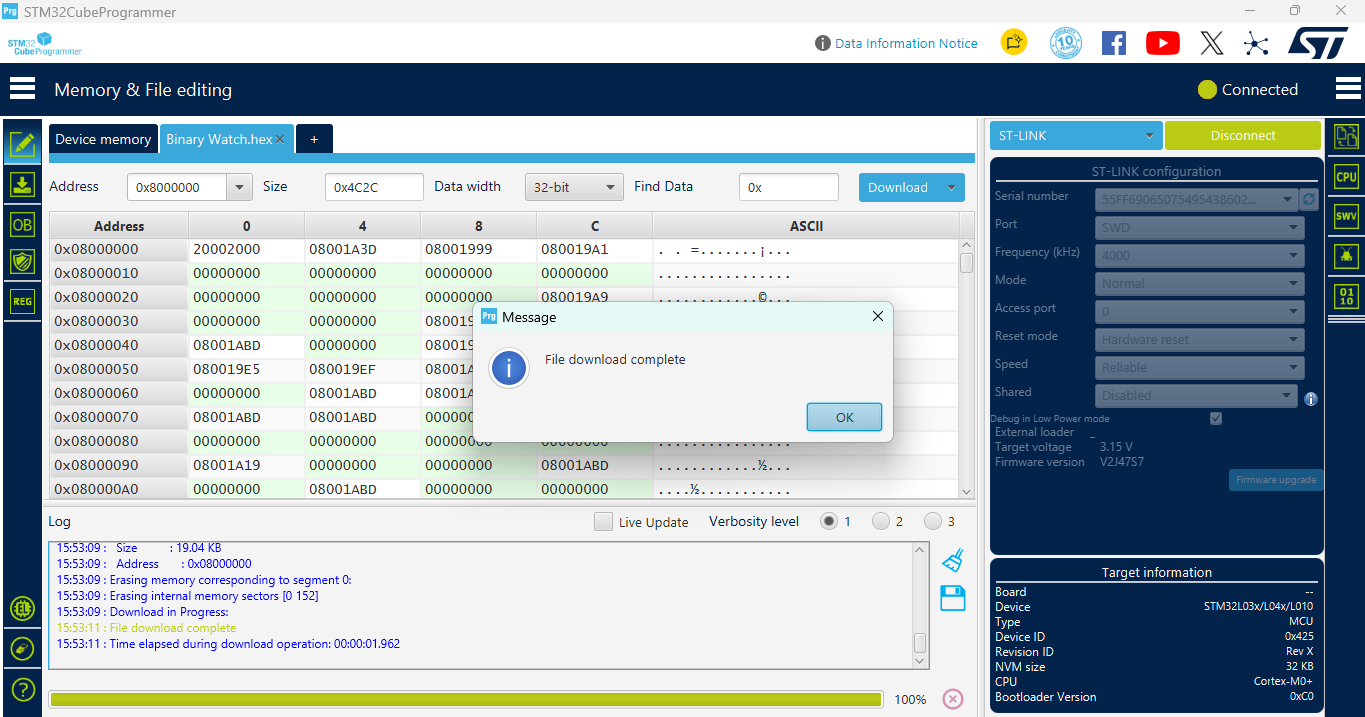Close the Message dialog with X
Image resolution: width=1365 pixels, height=717 pixels.
click(877, 316)
